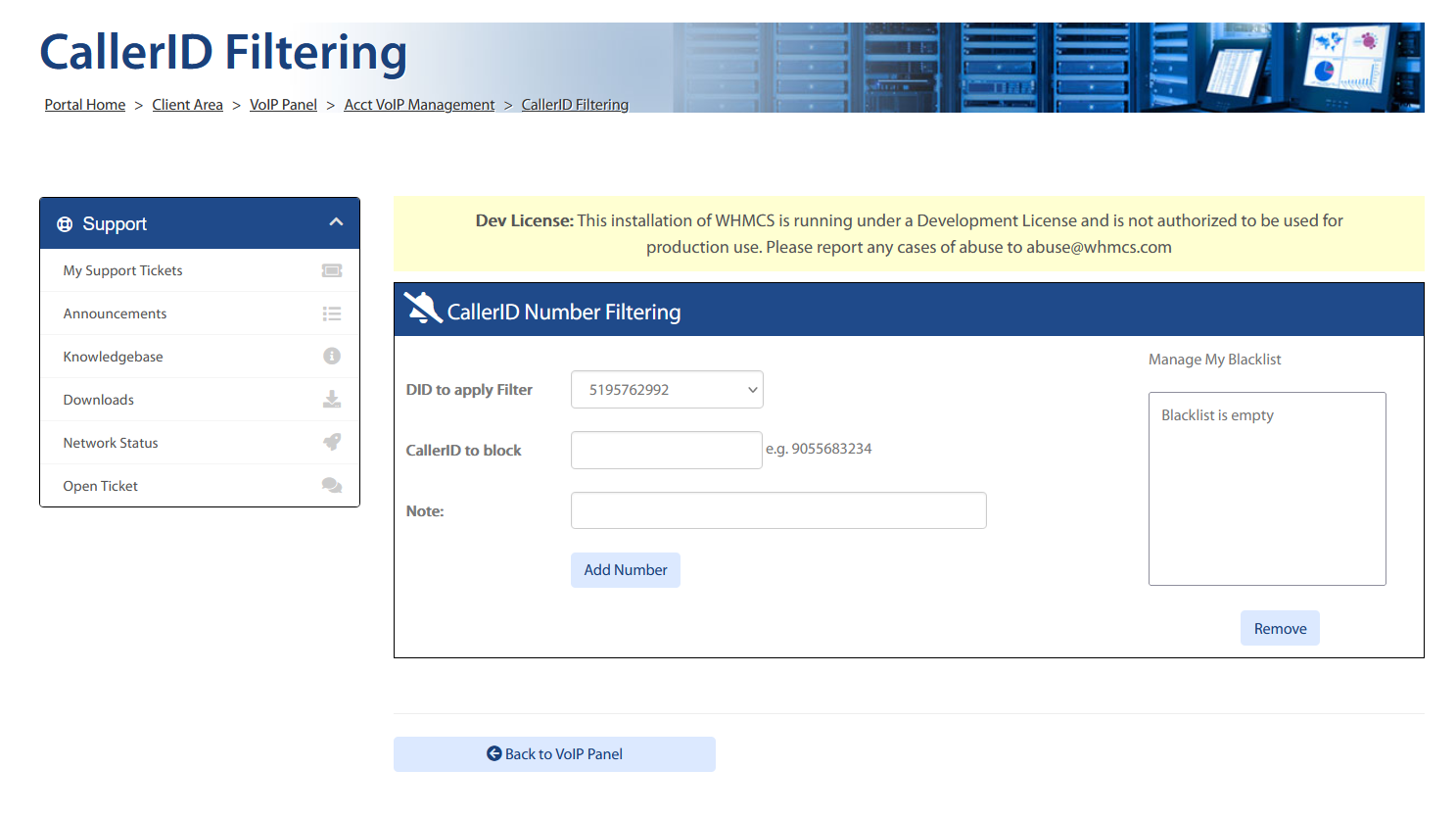
Task: Select Open Ticket in the Support menu
Action: tap(200, 486)
